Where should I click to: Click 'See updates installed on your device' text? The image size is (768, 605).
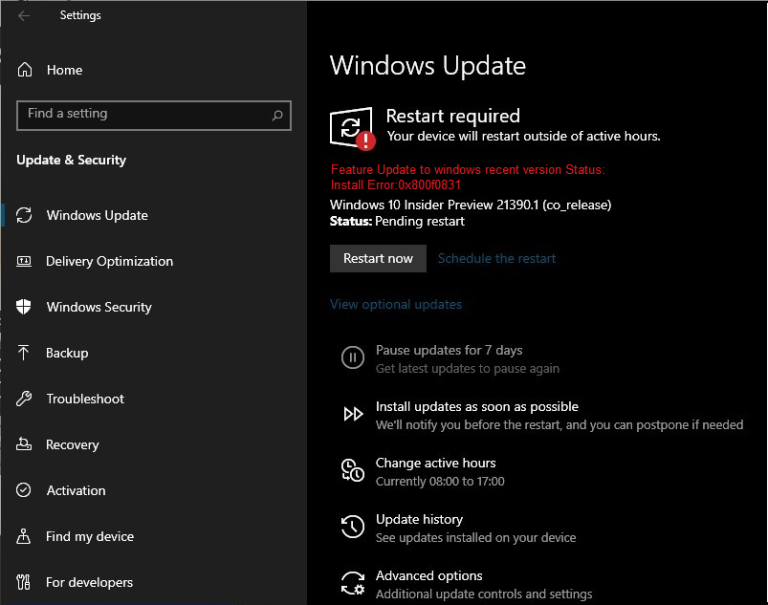click(x=476, y=537)
